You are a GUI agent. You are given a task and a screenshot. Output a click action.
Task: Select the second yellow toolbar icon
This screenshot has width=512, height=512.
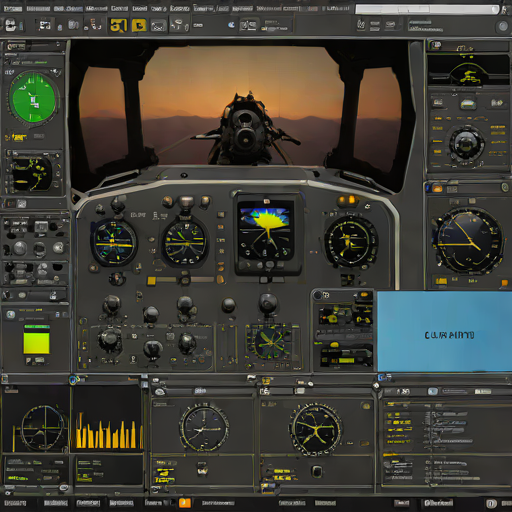[139, 25]
